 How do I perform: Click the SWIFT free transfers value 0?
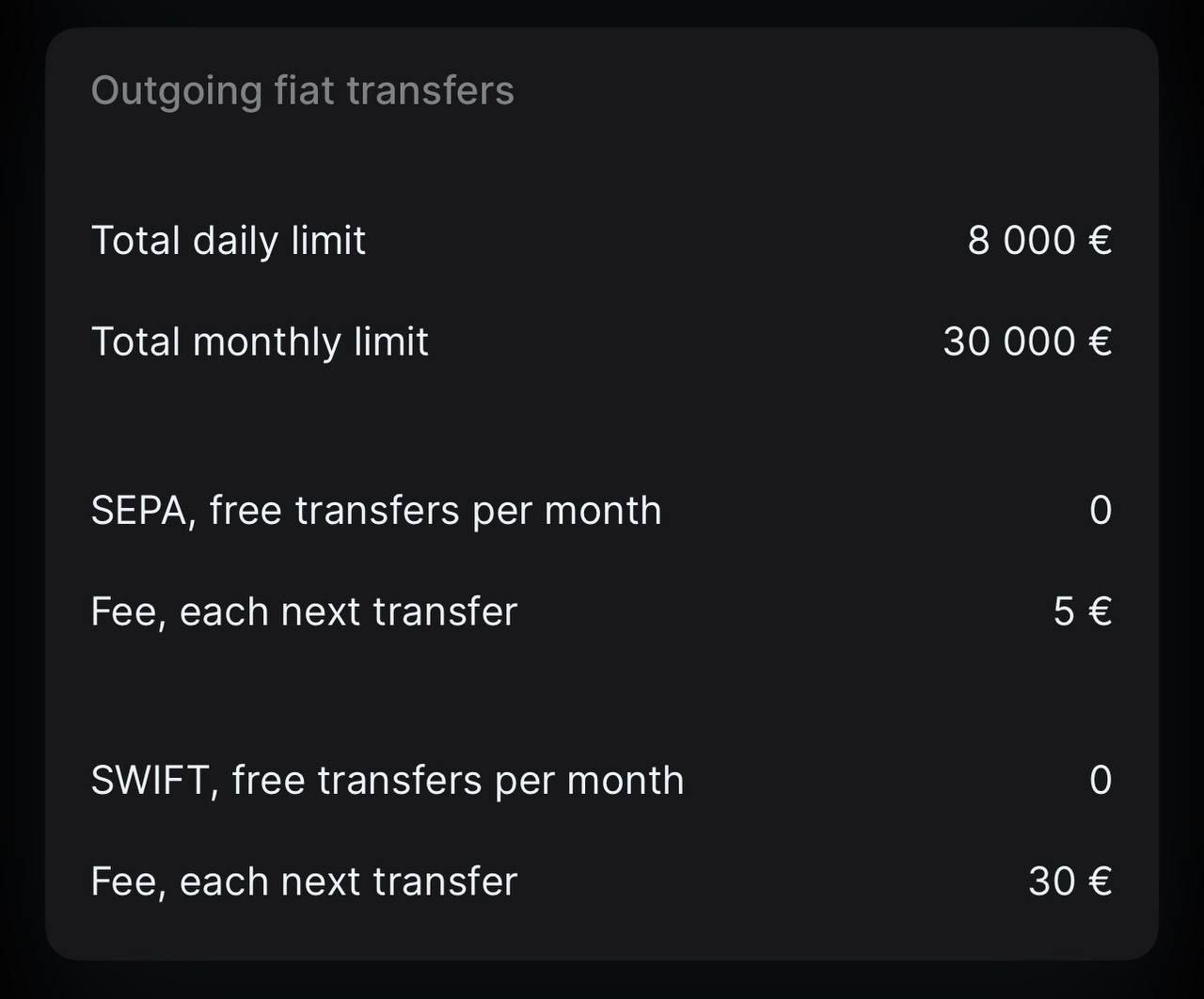[1101, 781]
